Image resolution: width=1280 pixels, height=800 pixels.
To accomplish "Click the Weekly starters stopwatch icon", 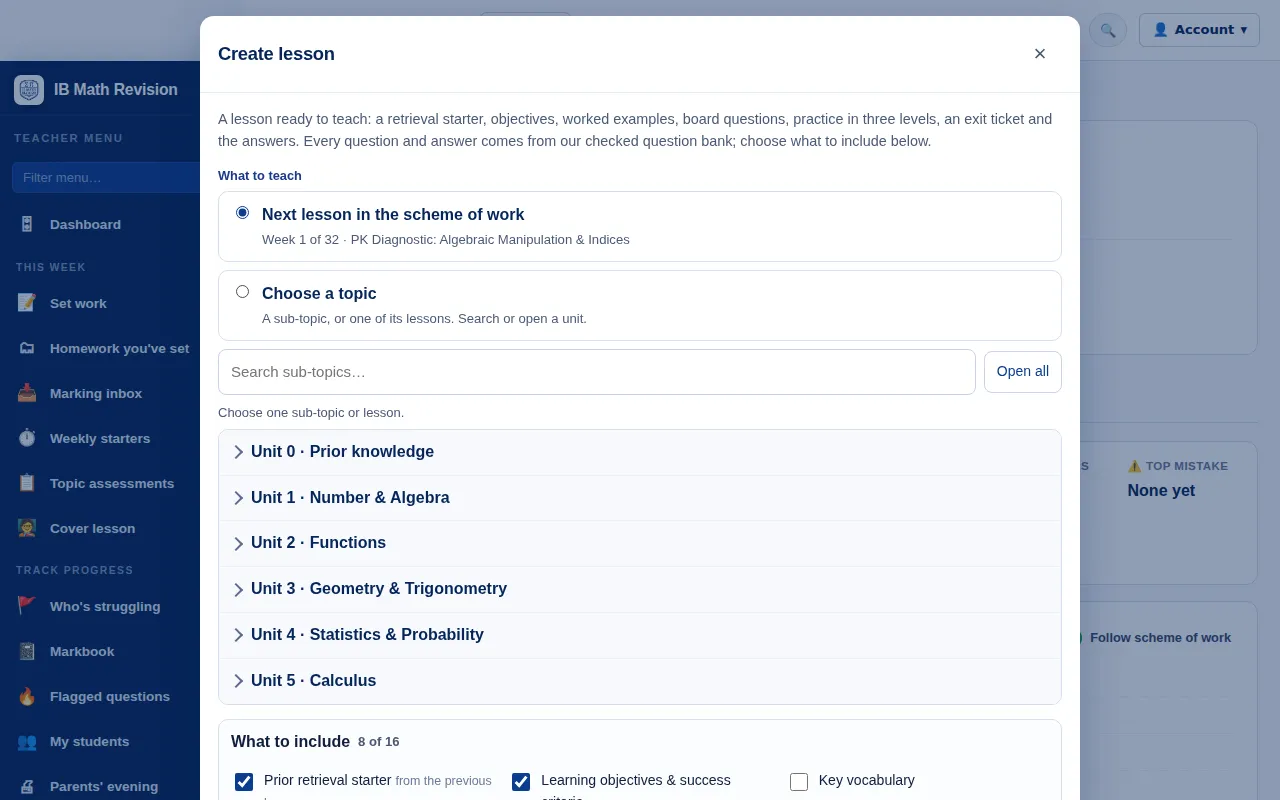I will click(x=27, y=438).
